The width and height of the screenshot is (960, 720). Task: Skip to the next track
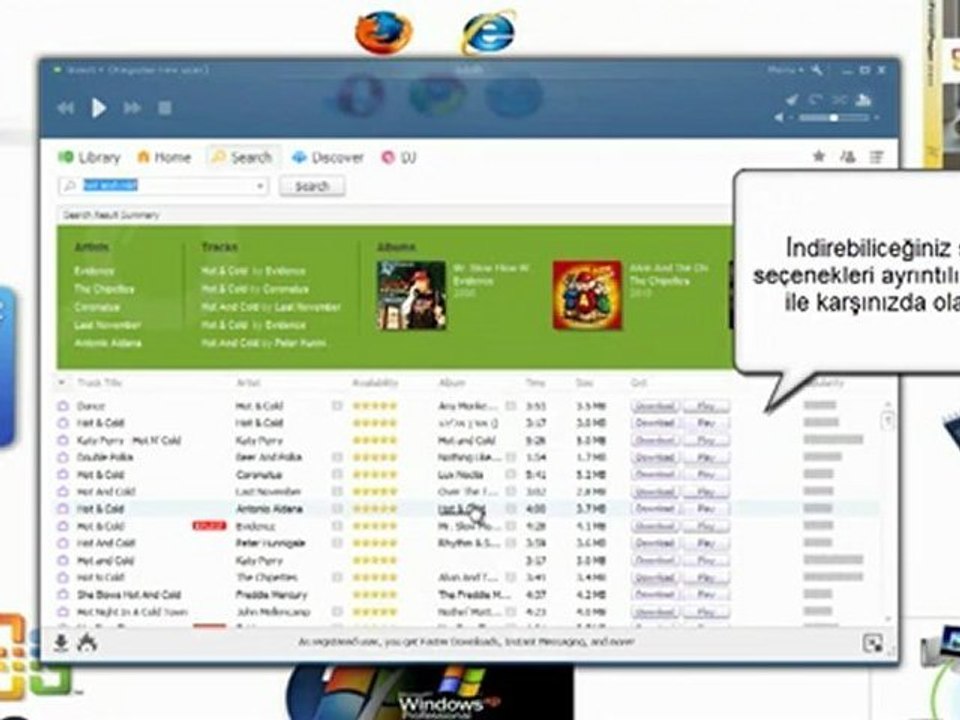[132, 108]
